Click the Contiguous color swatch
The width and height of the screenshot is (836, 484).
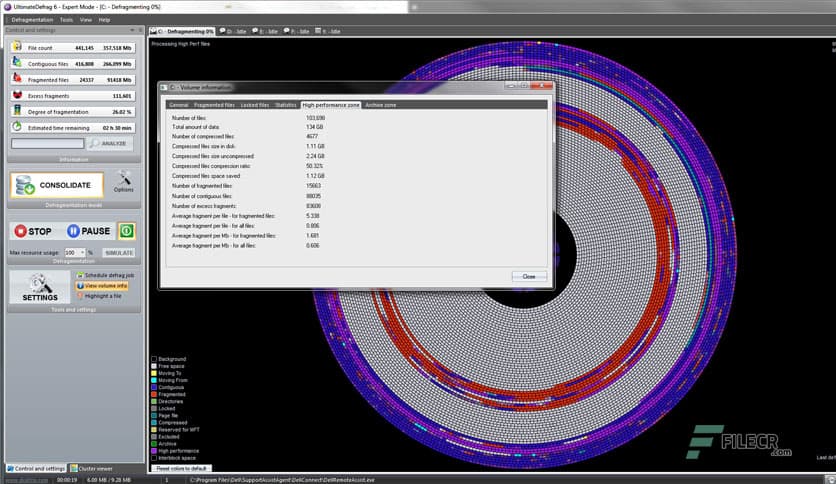pos(154,388)
